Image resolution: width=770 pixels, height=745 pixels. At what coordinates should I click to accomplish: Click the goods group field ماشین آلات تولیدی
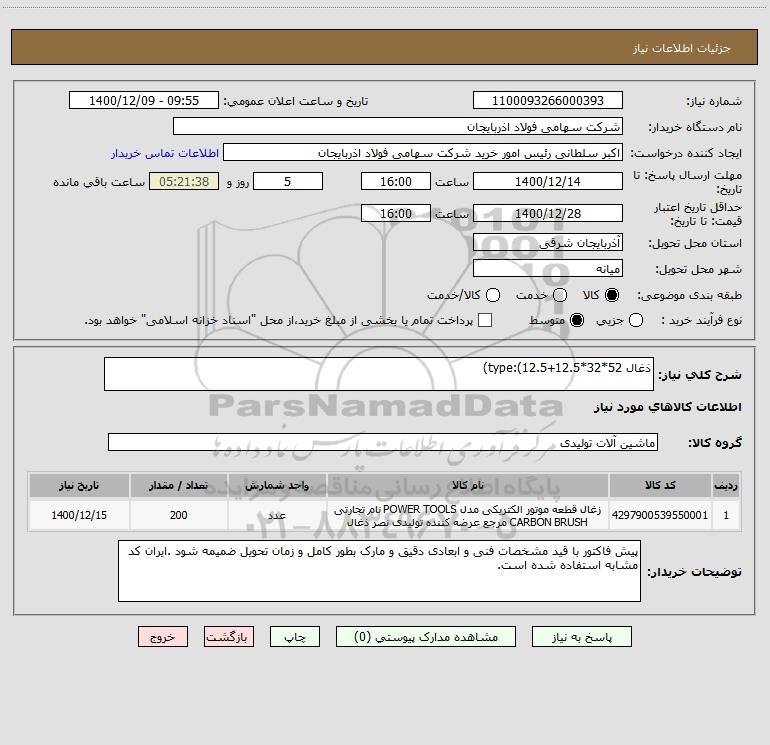[383, 442]
